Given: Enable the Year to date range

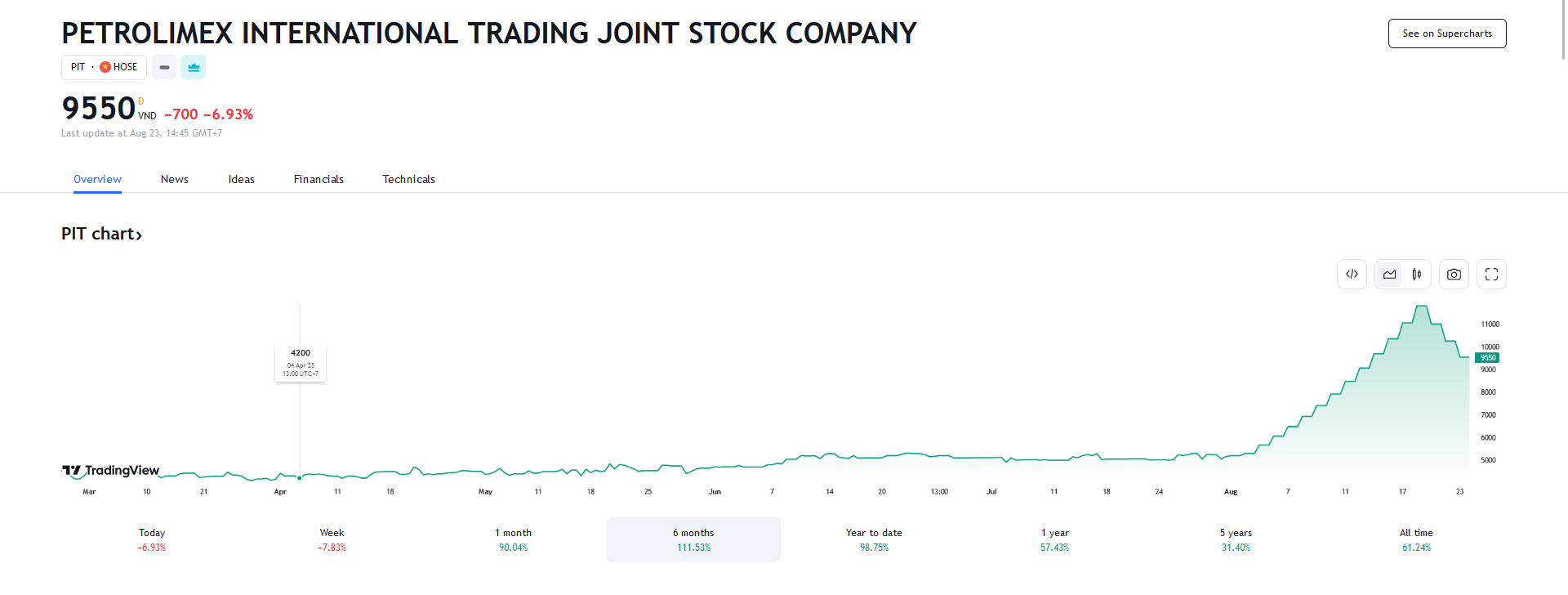Looking at the screenshot, I should tap(874, 539).
